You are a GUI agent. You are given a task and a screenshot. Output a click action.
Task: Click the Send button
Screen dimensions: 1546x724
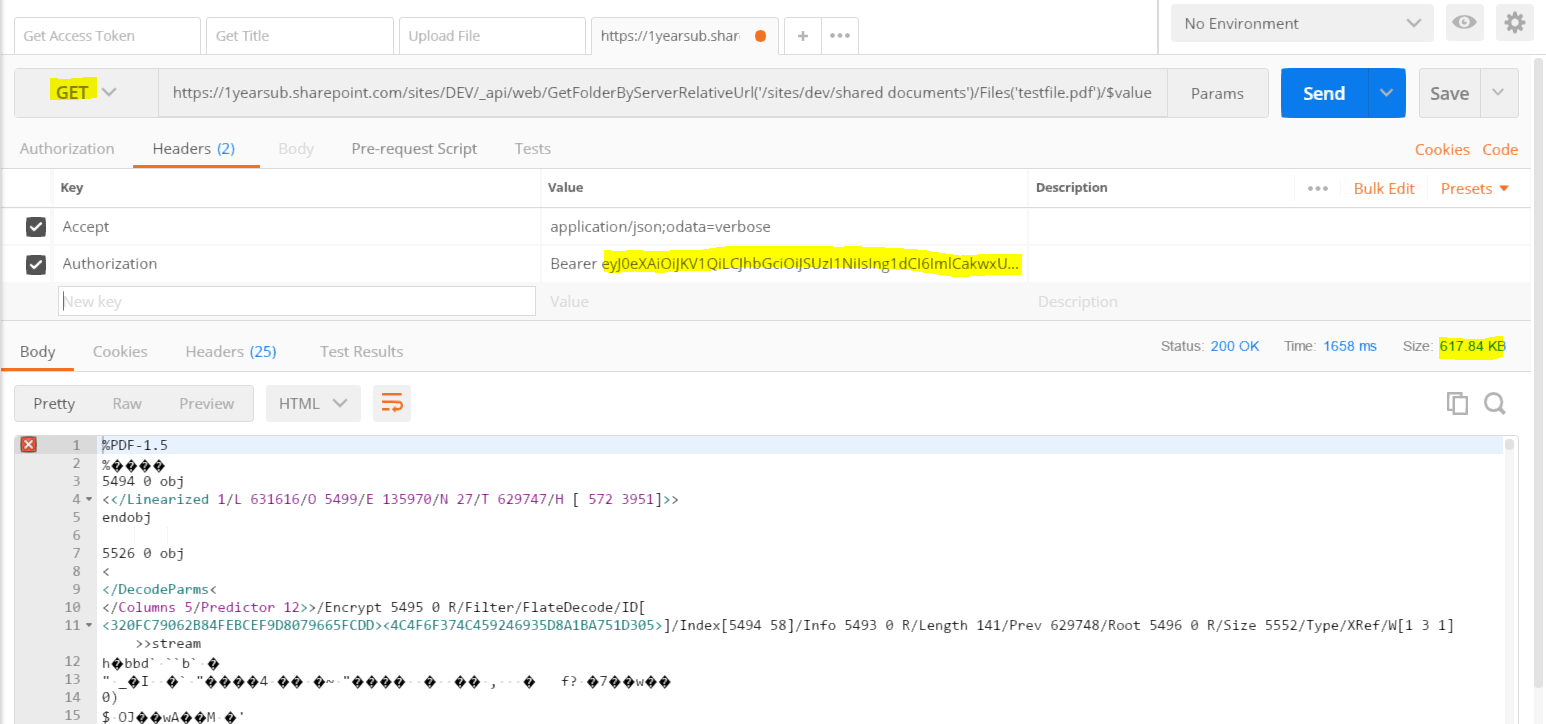tap(1322, 92)
